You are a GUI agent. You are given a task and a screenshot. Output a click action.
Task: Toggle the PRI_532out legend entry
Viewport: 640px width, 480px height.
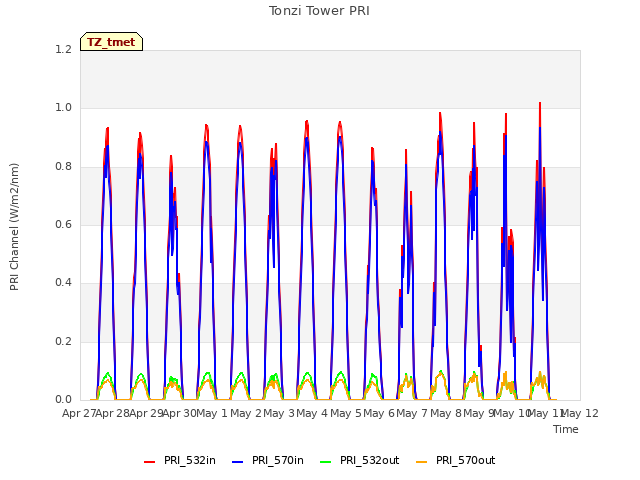[x=360, y=460]
